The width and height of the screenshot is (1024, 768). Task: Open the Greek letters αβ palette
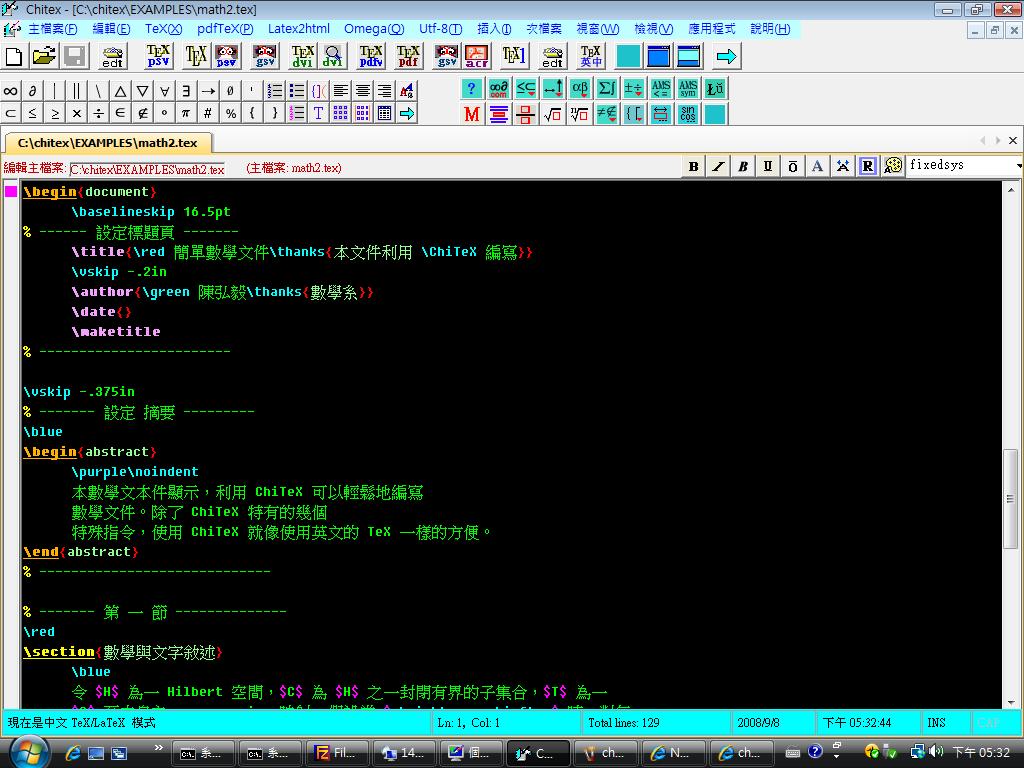click(x=579, y=88)
